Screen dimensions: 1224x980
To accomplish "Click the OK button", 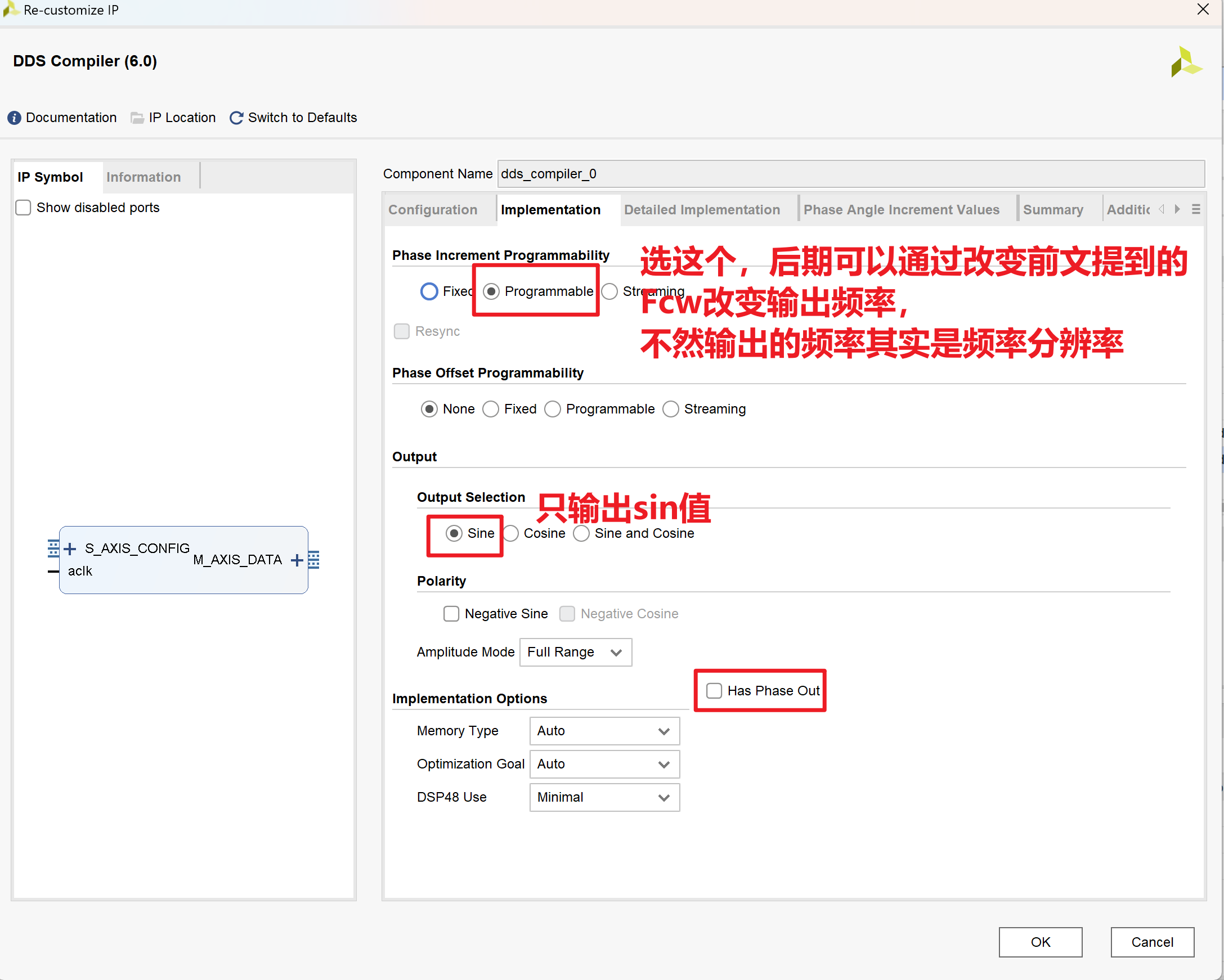I will (1041, 942).
